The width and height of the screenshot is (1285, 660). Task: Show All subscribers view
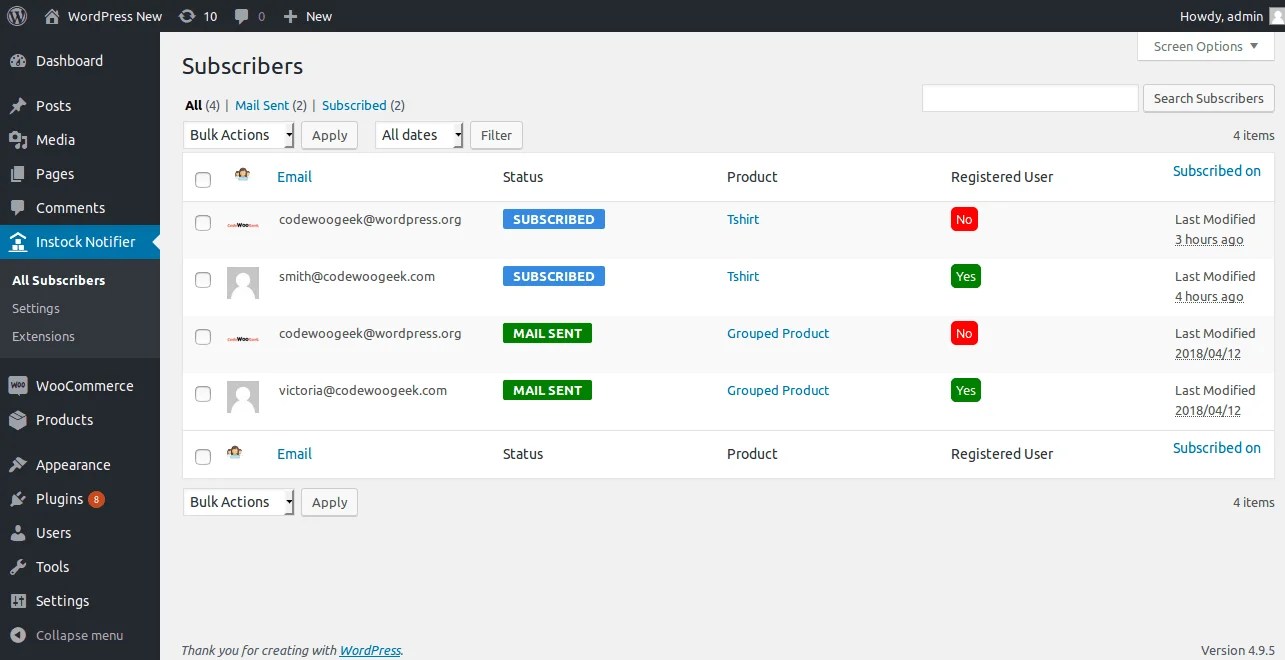click(193, 105)
